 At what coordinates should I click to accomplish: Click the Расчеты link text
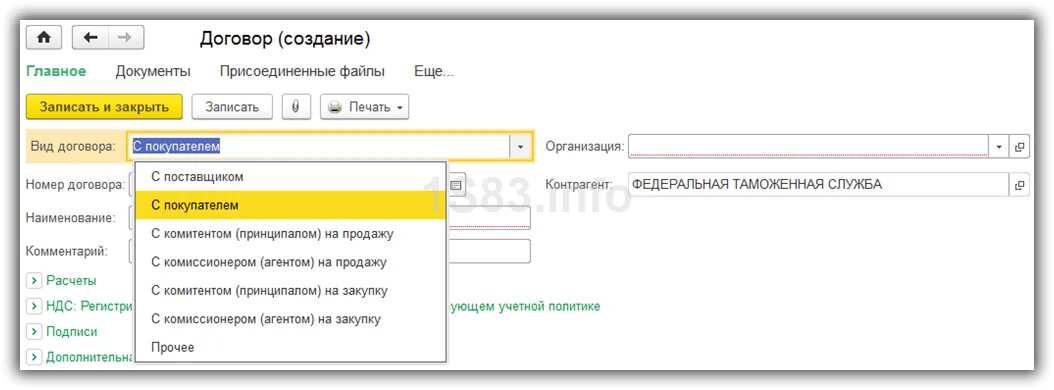tap(71, 280)
